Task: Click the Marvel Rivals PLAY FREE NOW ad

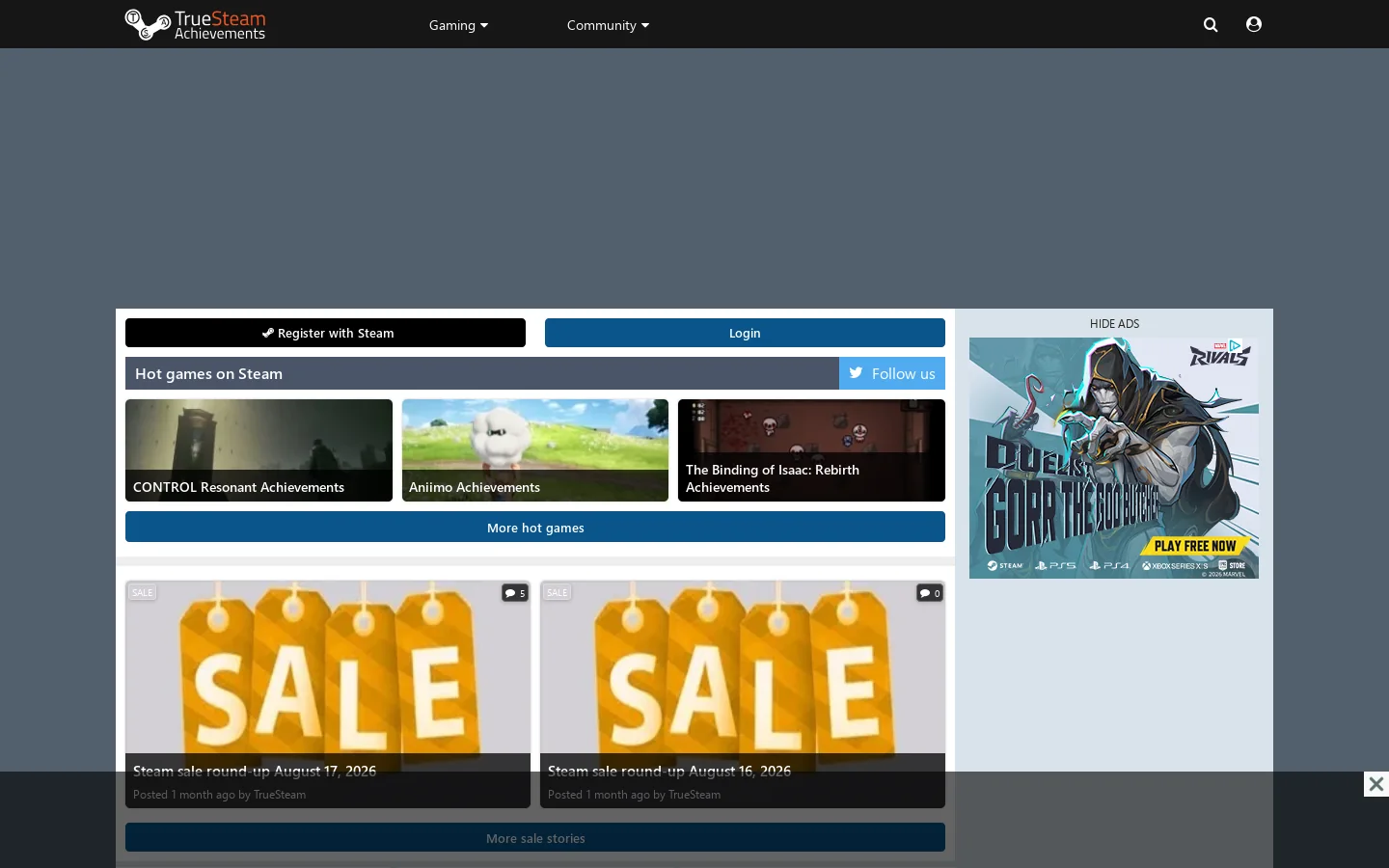Action: pos(1114,458)
